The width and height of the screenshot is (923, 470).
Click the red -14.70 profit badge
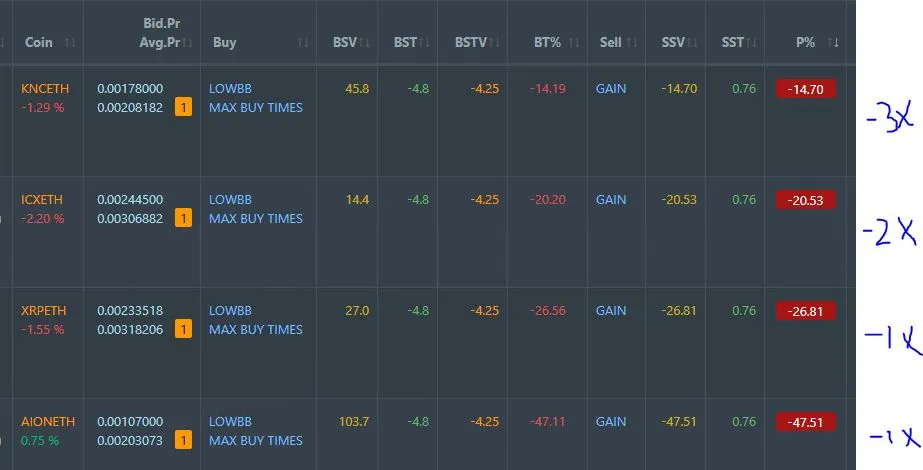805,89
